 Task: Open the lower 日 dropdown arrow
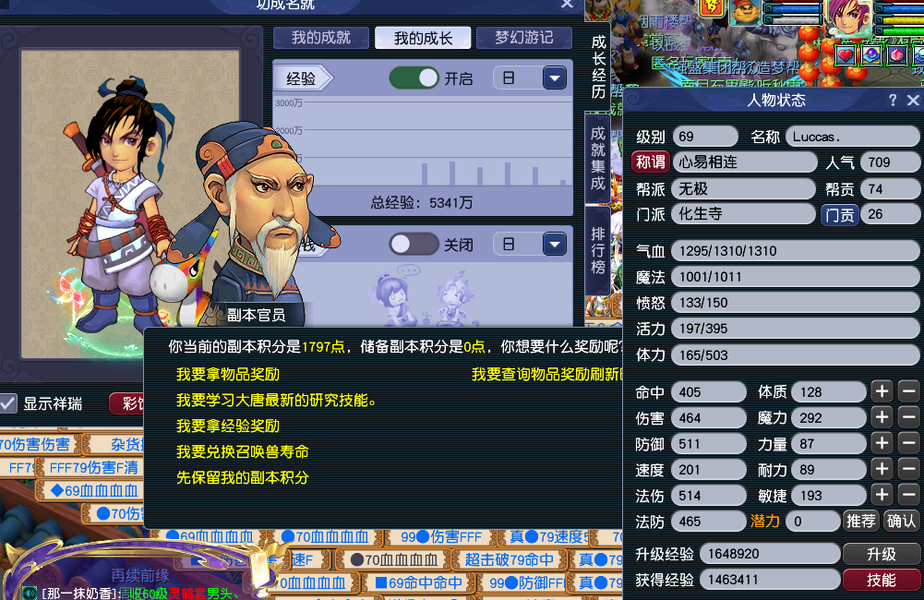555,244
